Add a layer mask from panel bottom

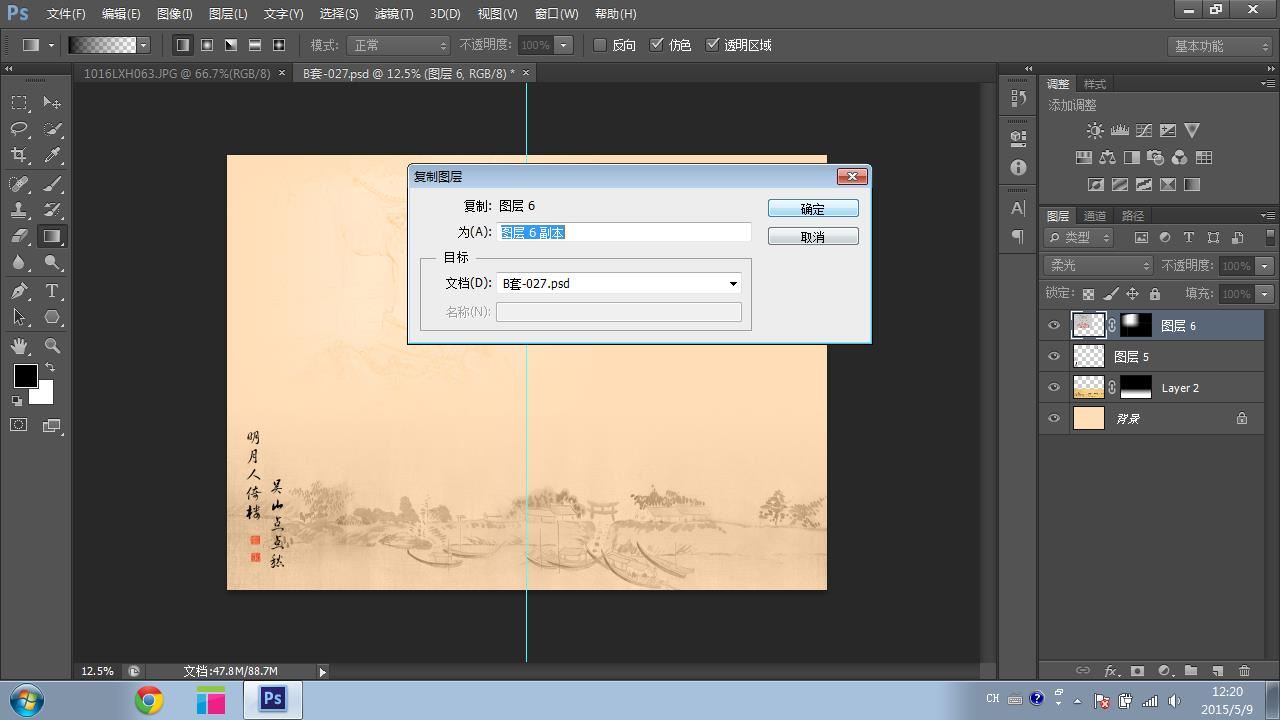[x=1137, y=671]
